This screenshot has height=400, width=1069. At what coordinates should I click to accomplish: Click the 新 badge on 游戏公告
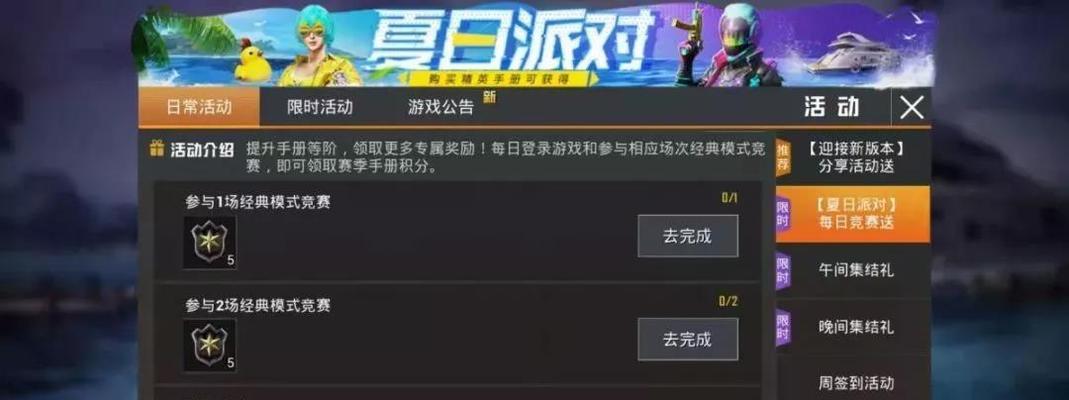click(x=489, y=97)
